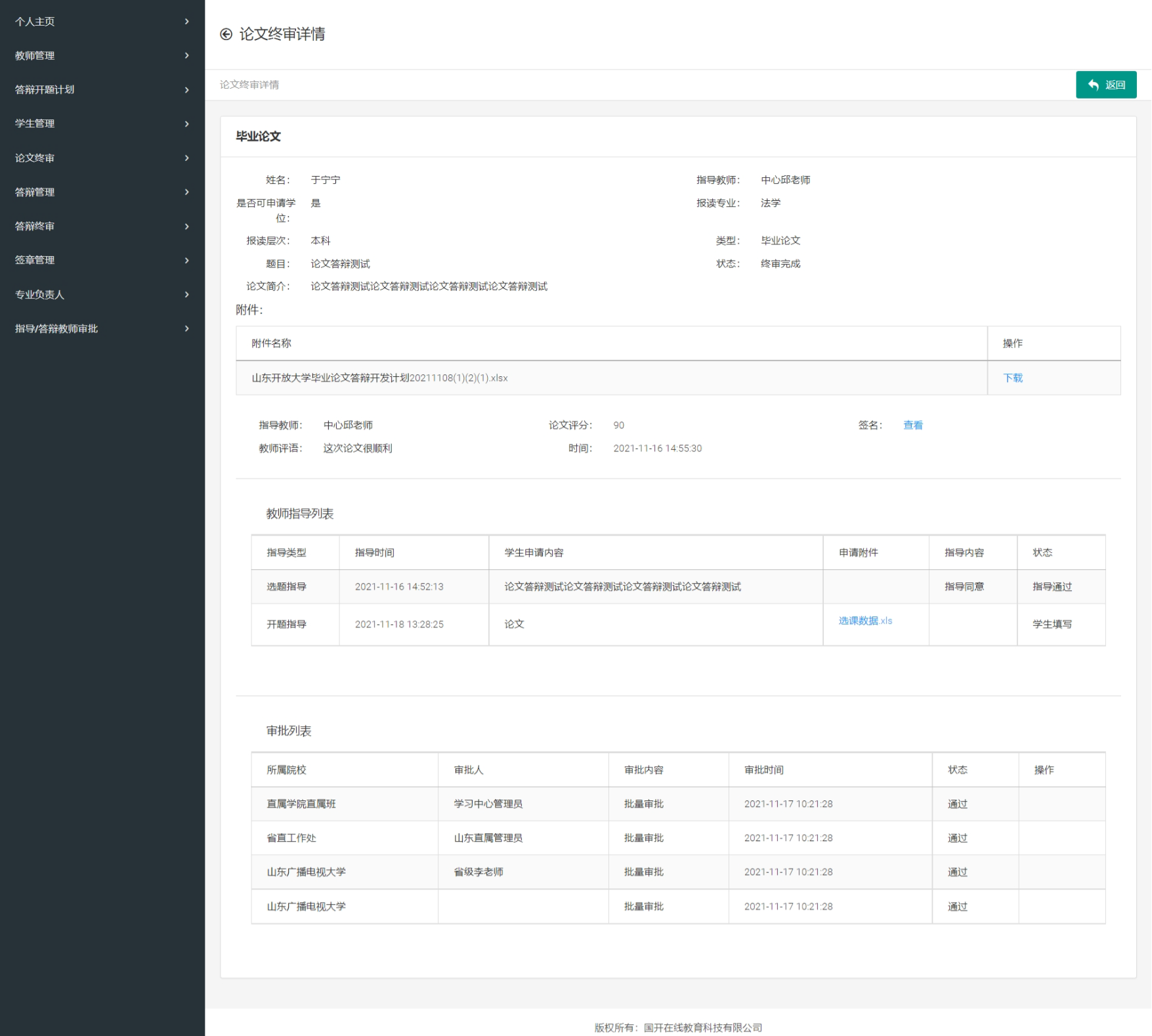Click the timestamp 2021-11-16 14:55:30
The height and width of the screenshot is (1036, 1152).
click(658, 448)
